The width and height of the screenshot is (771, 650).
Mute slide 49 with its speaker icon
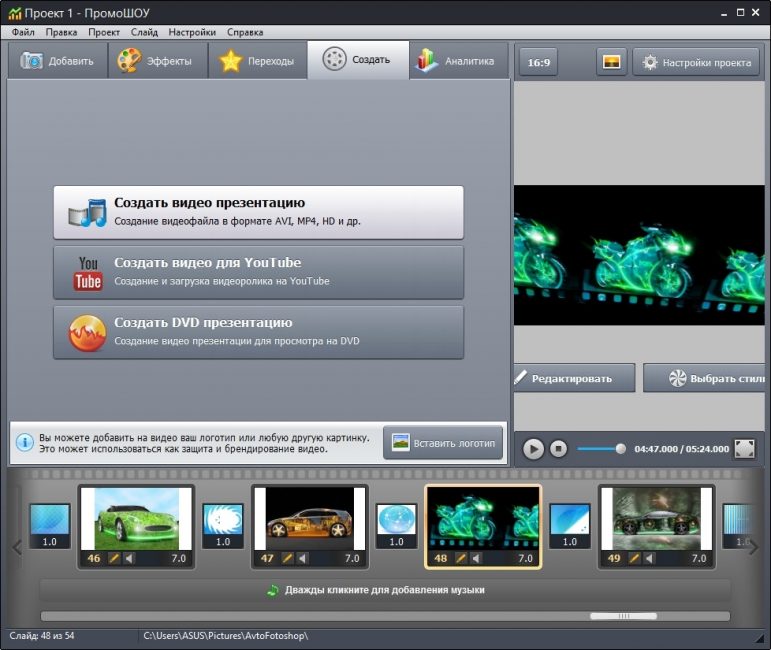click(x=649, y=558)
